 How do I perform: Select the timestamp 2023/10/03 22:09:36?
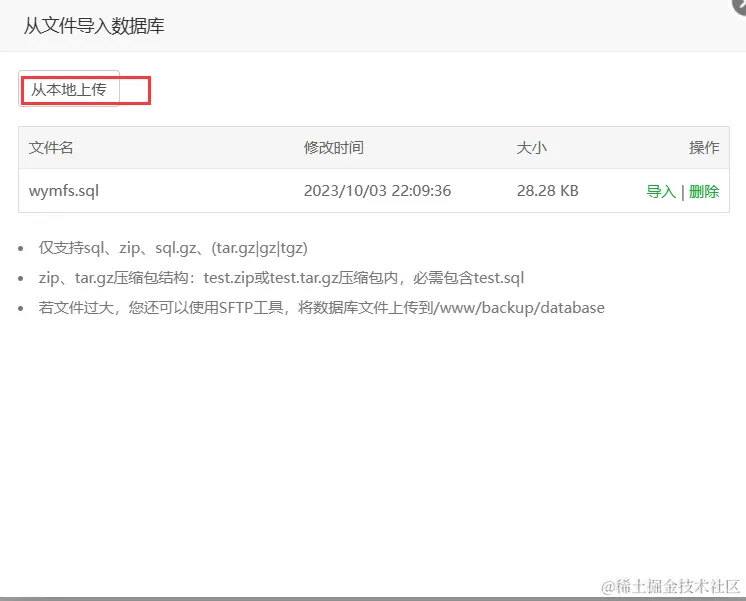click(x=377, y=191)
